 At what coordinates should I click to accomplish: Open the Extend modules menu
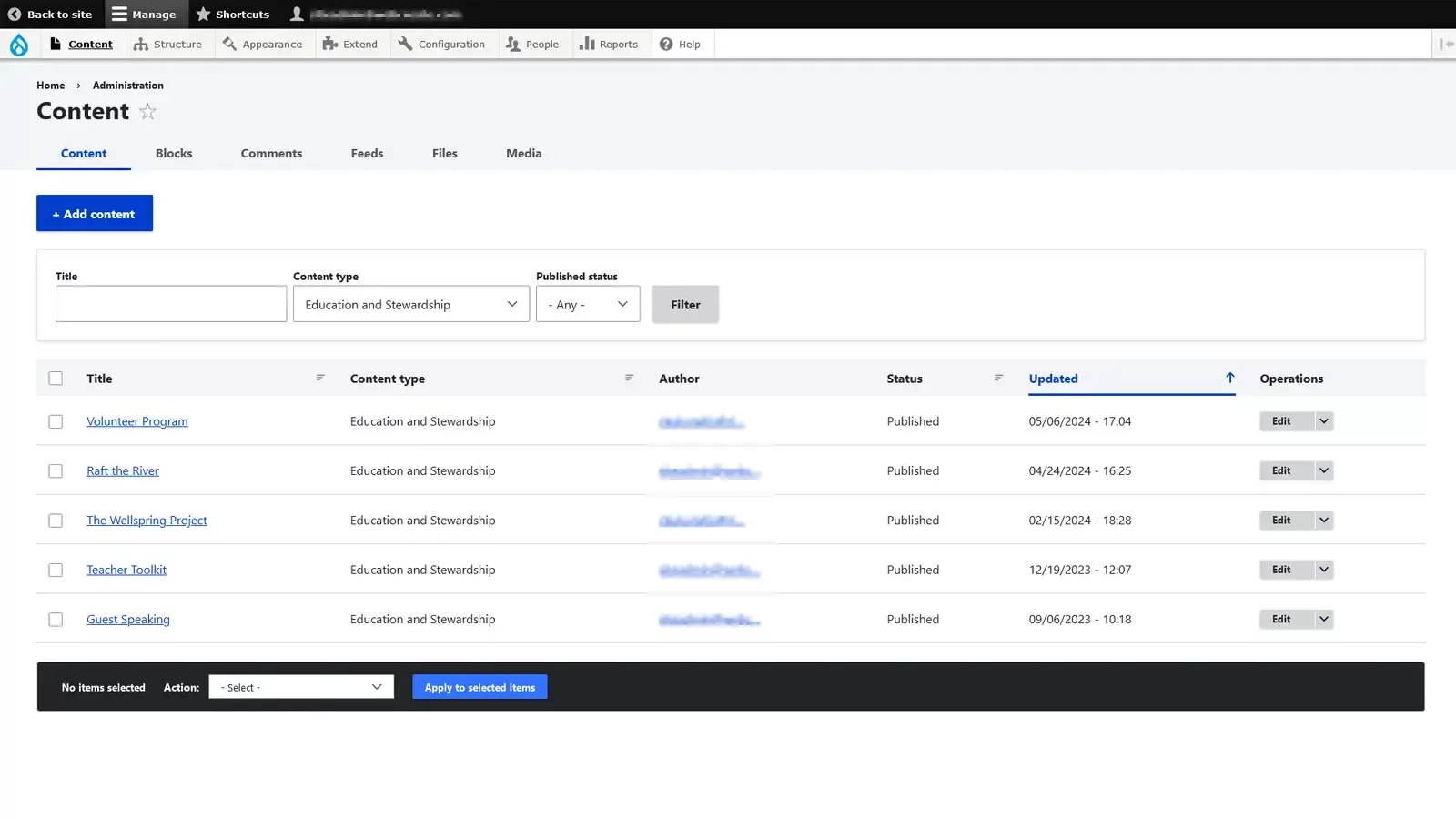pos(350,45)
